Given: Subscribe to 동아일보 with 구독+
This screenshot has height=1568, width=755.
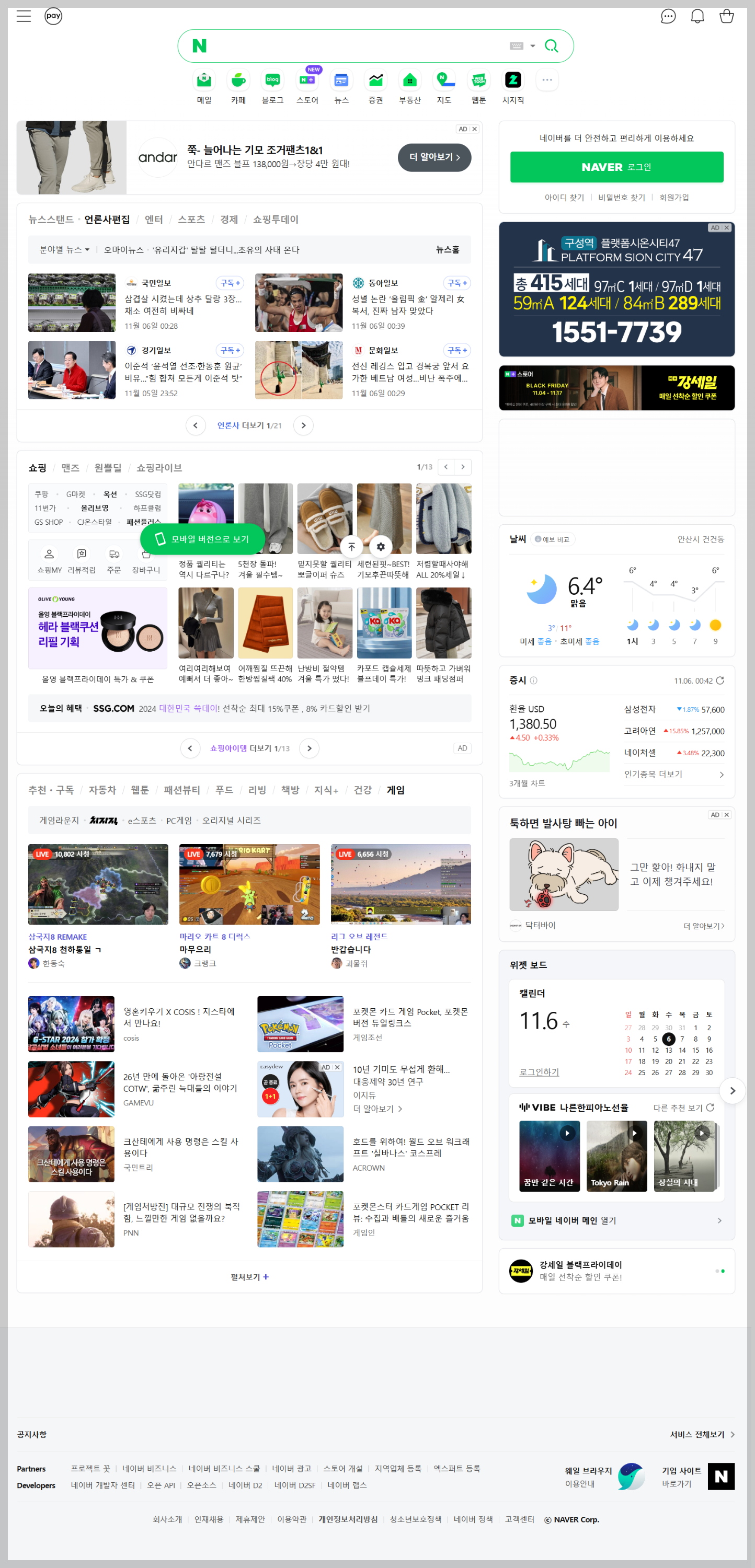Looking at the screenshot, I should pos(457,283).
